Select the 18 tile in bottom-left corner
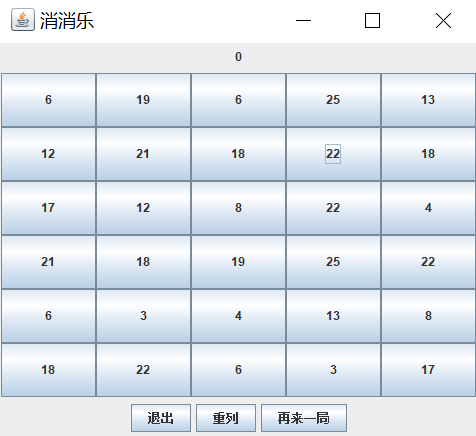This screenshot has width=476, height=436. (x=48, y=370)
